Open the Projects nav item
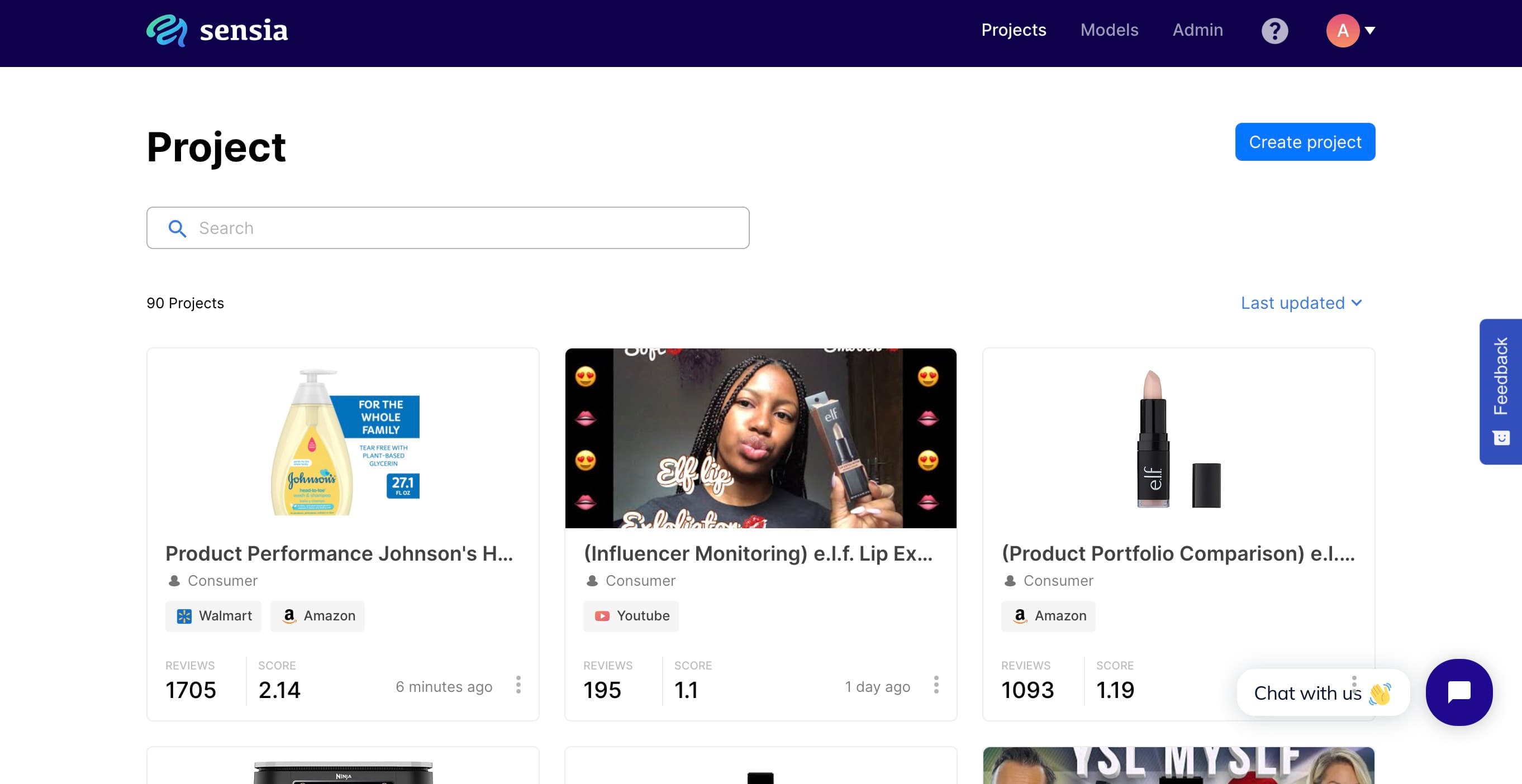 (x=1014, y=30)
